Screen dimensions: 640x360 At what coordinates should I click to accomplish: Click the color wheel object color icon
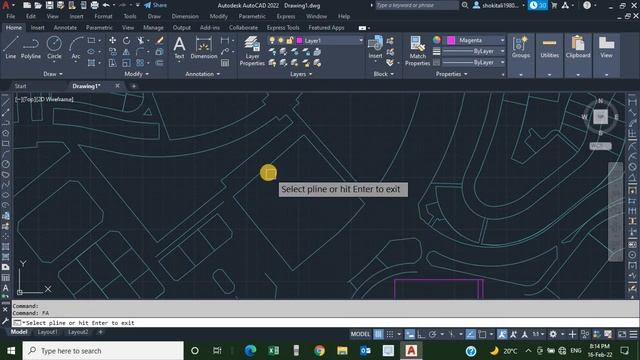click(x=437, y=40)
